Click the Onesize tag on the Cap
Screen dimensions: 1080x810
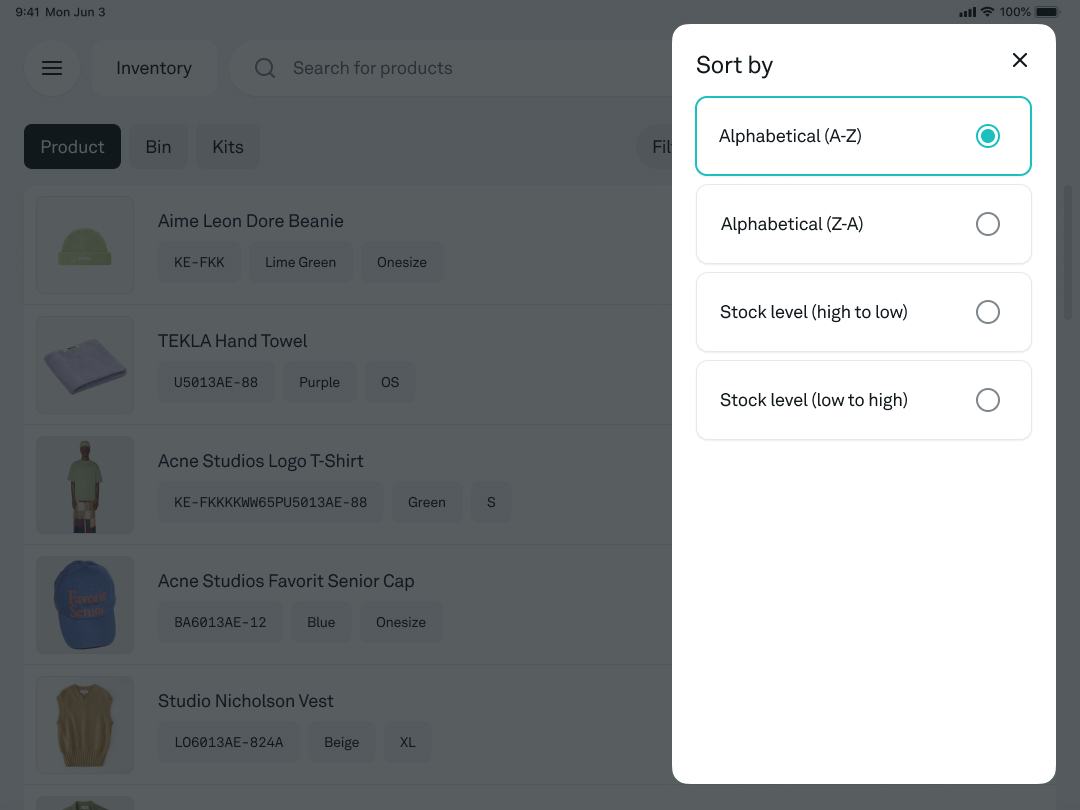401,622
